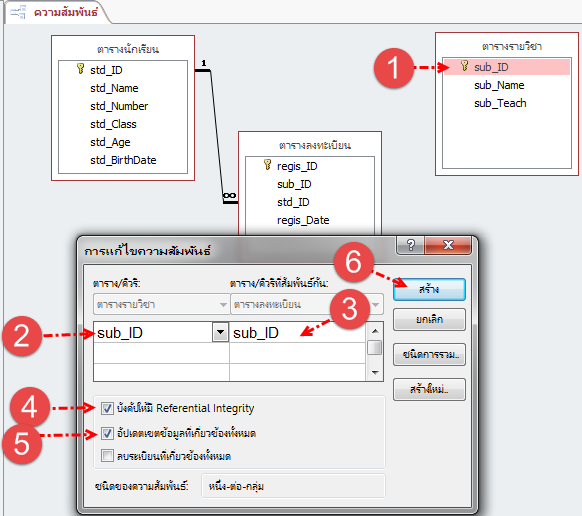Click the key icon next to regis_ID
582x516 pixels.
[x=267, y=164]
